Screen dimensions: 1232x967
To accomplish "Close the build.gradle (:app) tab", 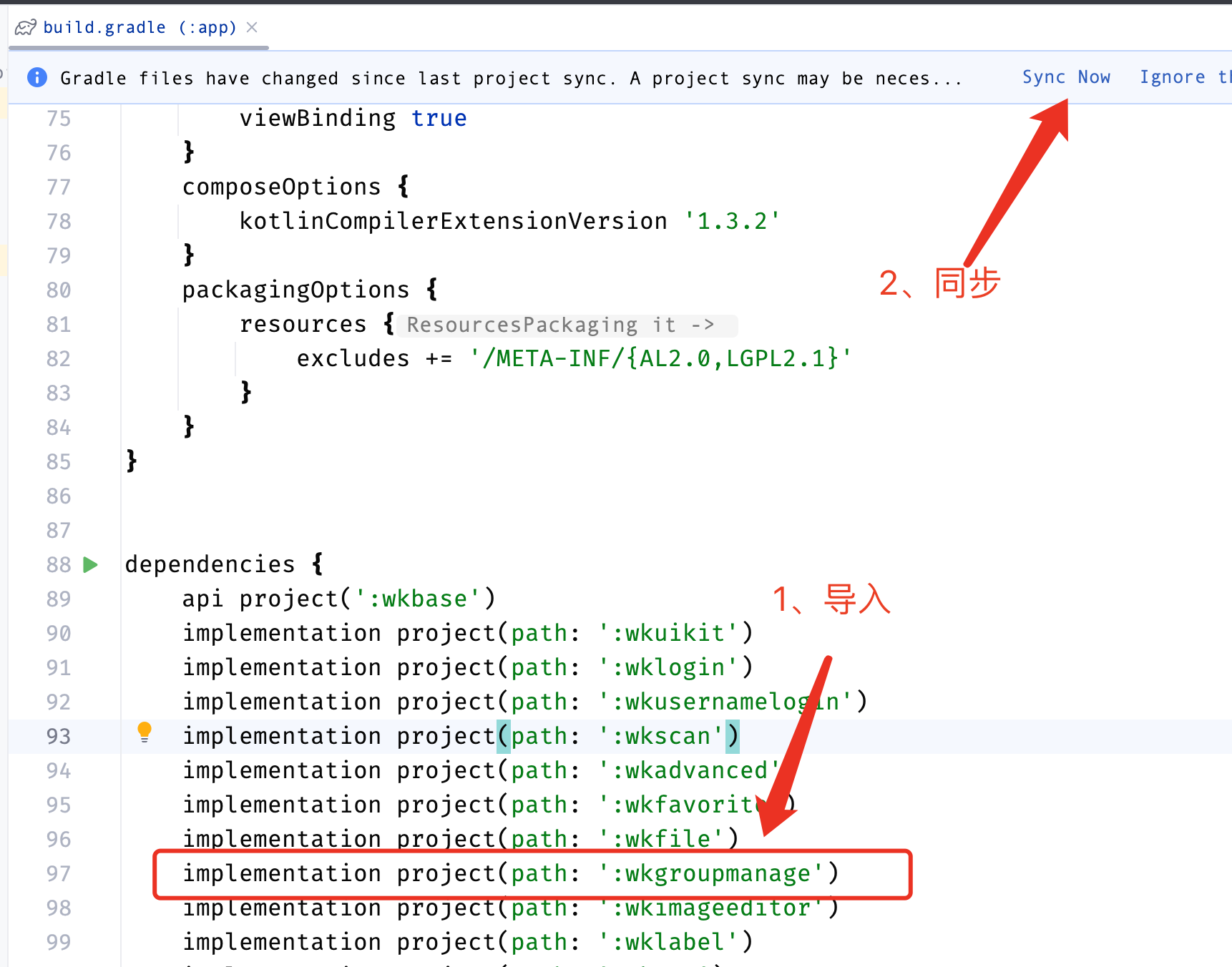I will [x=252, y=27].
